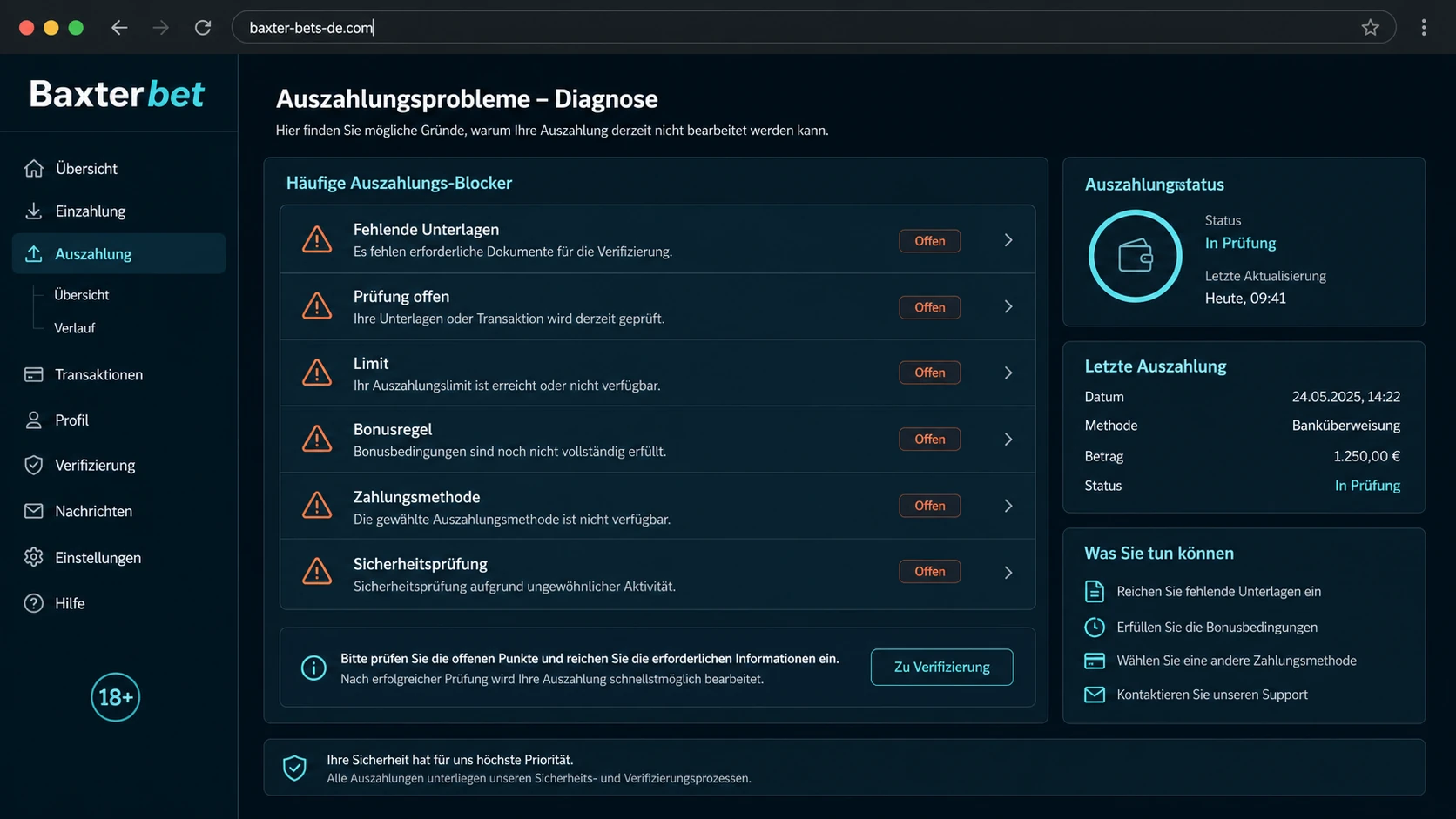Click the Zu Verifizierung button
Screen dimensions: 1456x819
tap(941, 667)
